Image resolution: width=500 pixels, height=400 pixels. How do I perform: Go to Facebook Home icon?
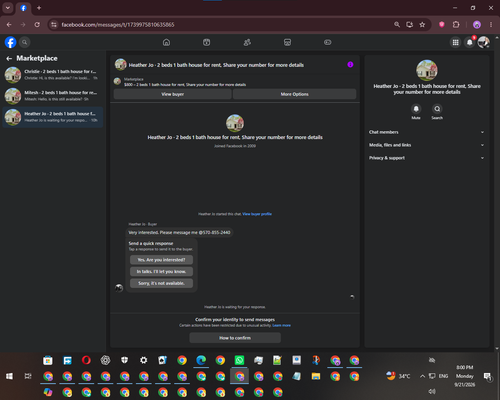coord(166,42)
